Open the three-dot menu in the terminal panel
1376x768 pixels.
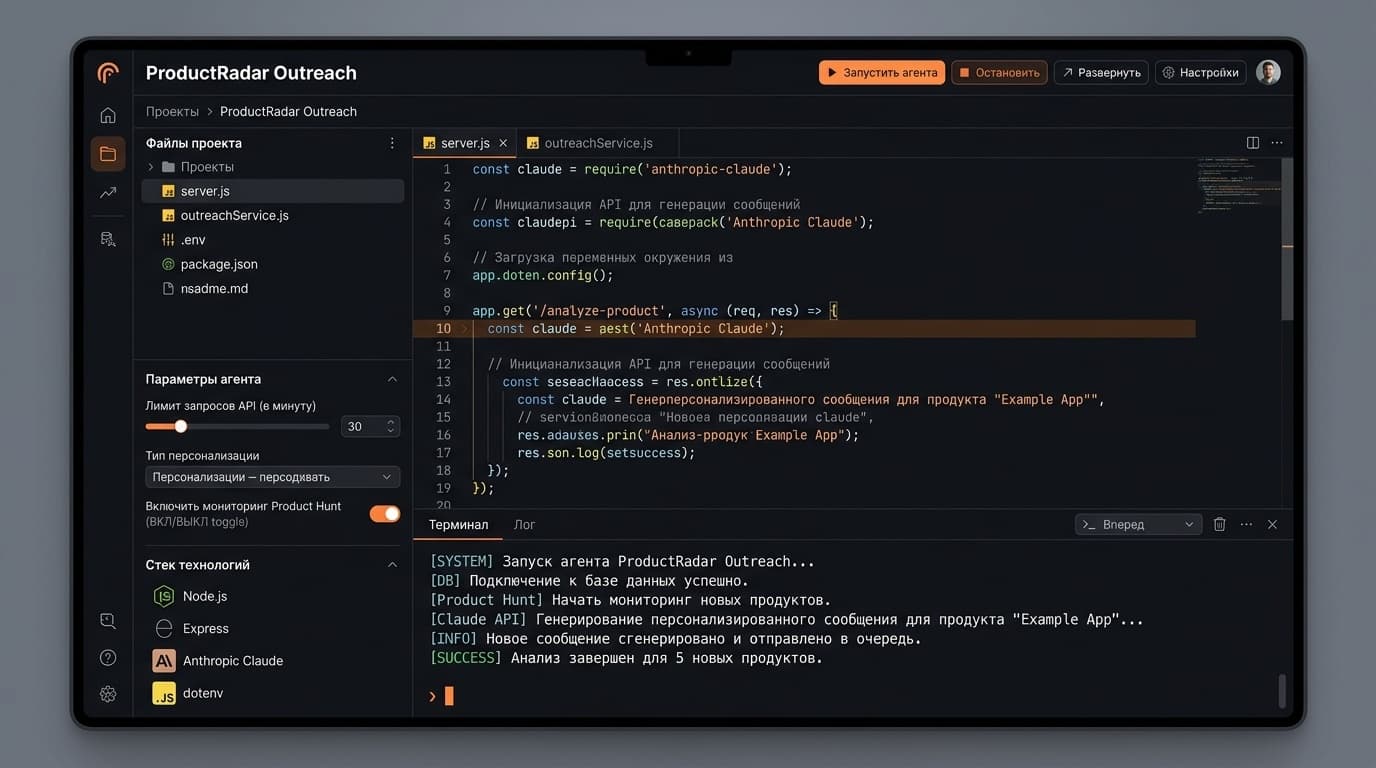click(x=1246, y=523)
